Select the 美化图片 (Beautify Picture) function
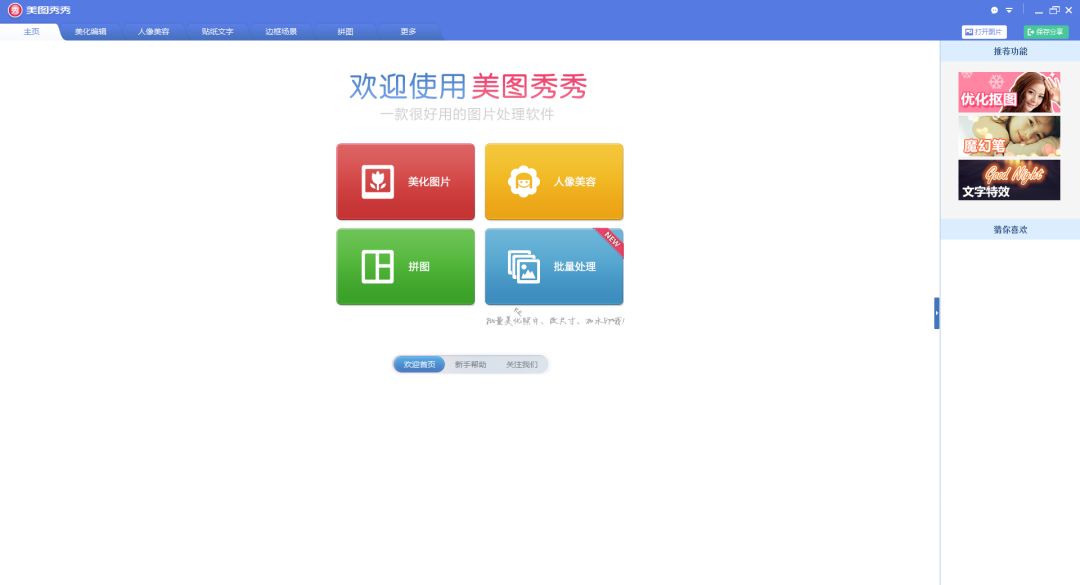 point(405,181)
